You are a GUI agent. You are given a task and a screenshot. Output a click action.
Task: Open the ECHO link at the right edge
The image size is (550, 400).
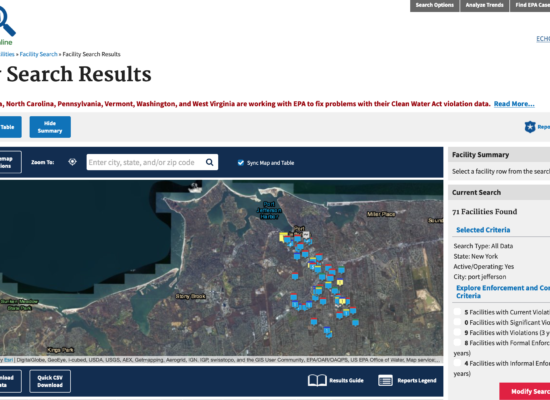tap(543, 39)
